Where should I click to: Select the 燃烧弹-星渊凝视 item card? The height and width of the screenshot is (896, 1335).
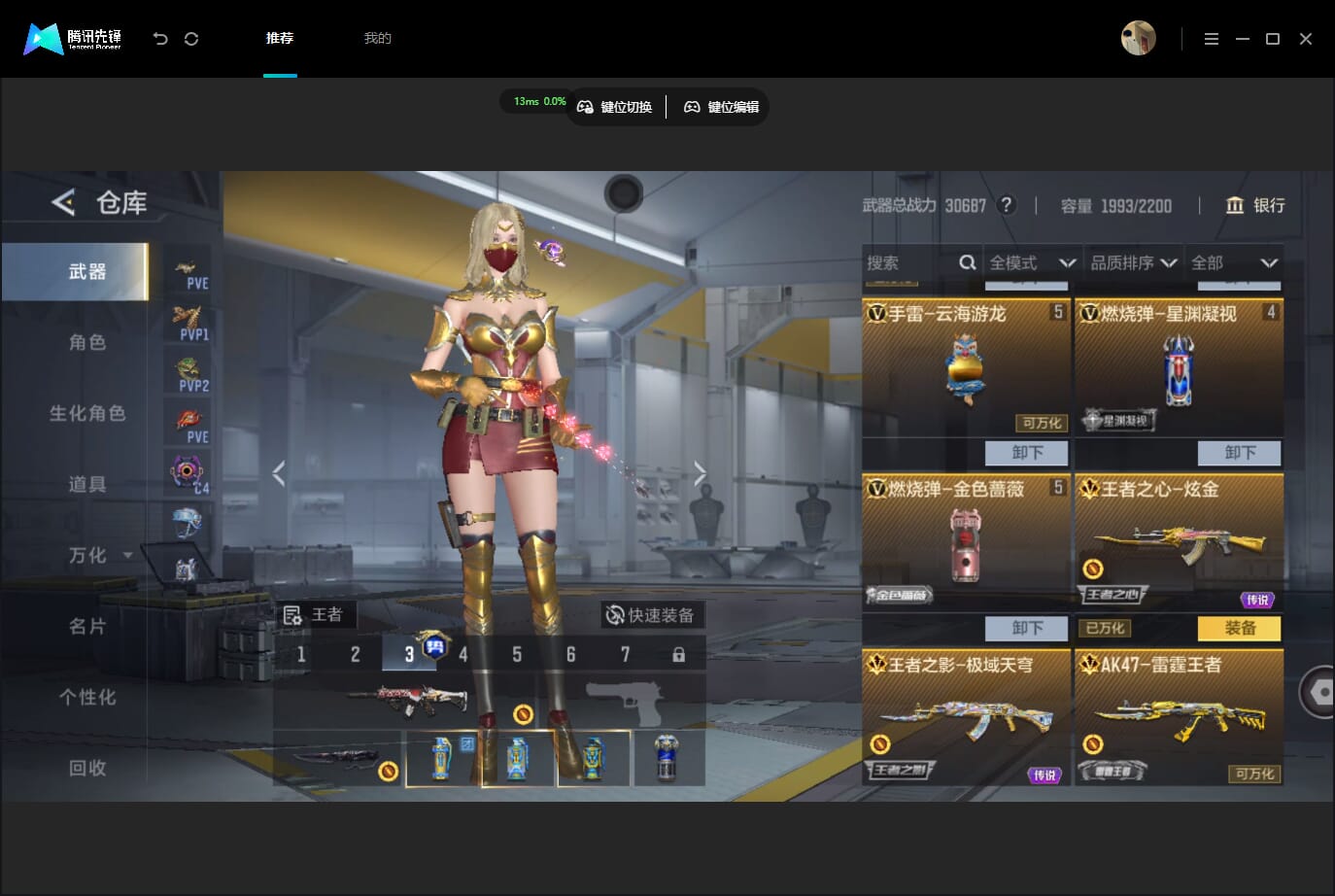coord(1179,366)
